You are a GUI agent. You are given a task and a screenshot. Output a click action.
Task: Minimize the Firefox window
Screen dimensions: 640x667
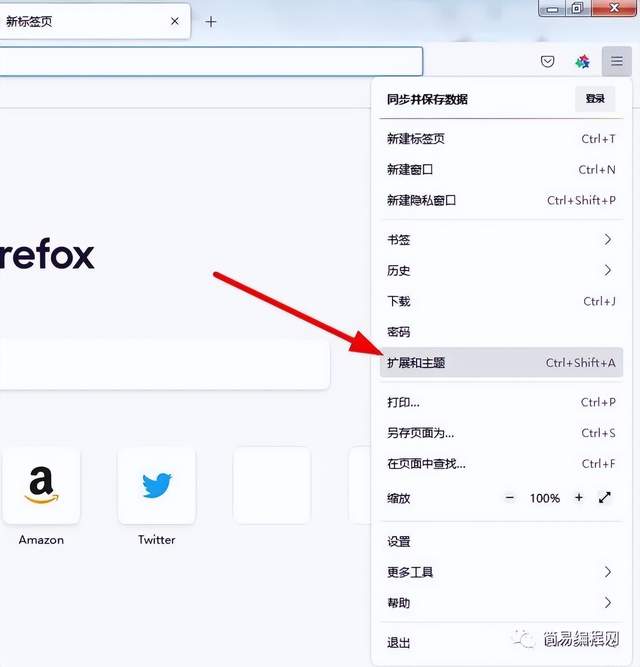(552, 8)
